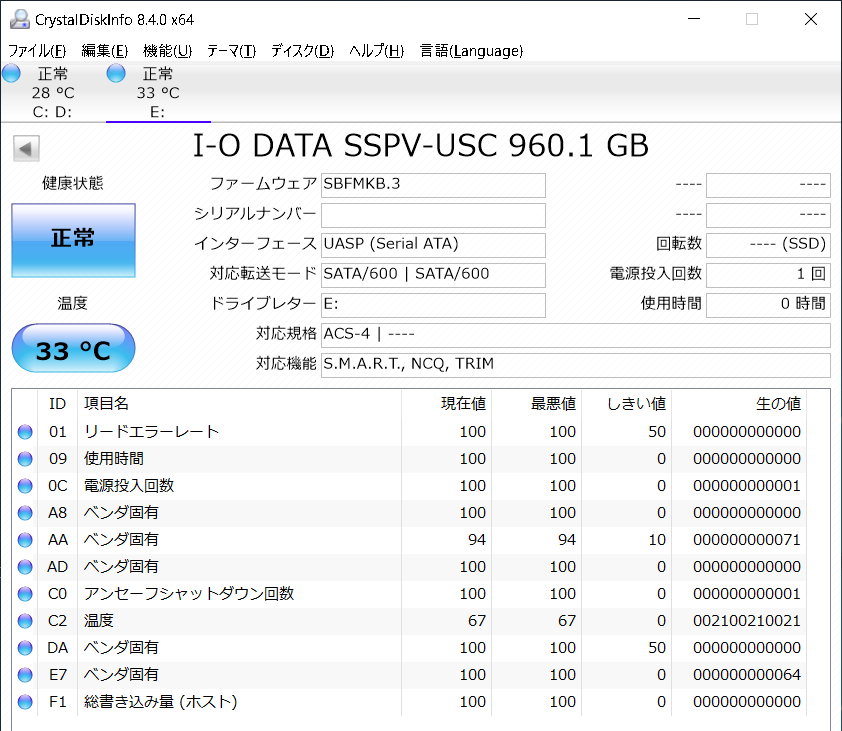Open the ヘルプ(H) menu

[376, 51]
